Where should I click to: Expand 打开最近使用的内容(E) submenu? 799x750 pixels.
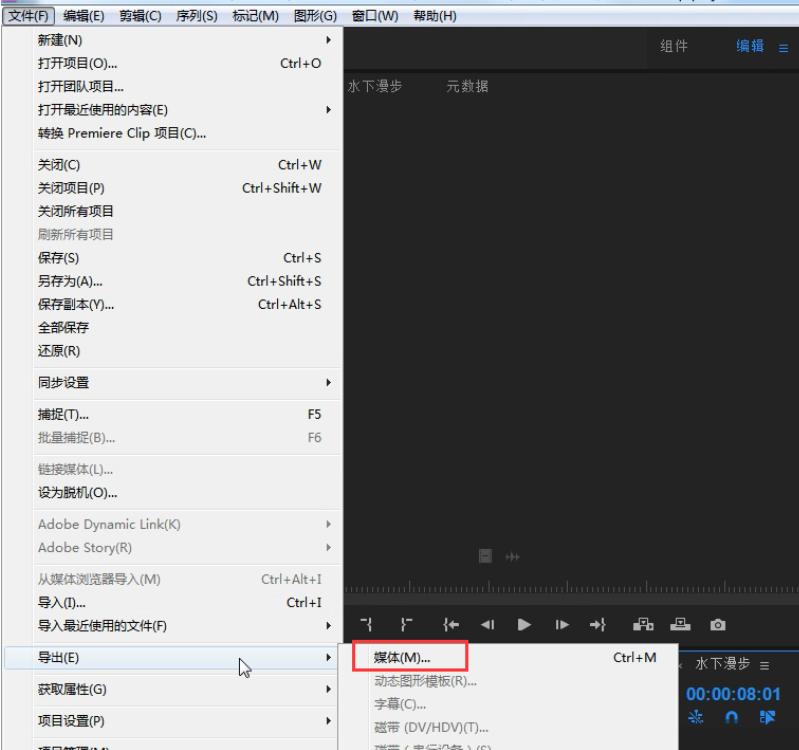tap(329, 110)
